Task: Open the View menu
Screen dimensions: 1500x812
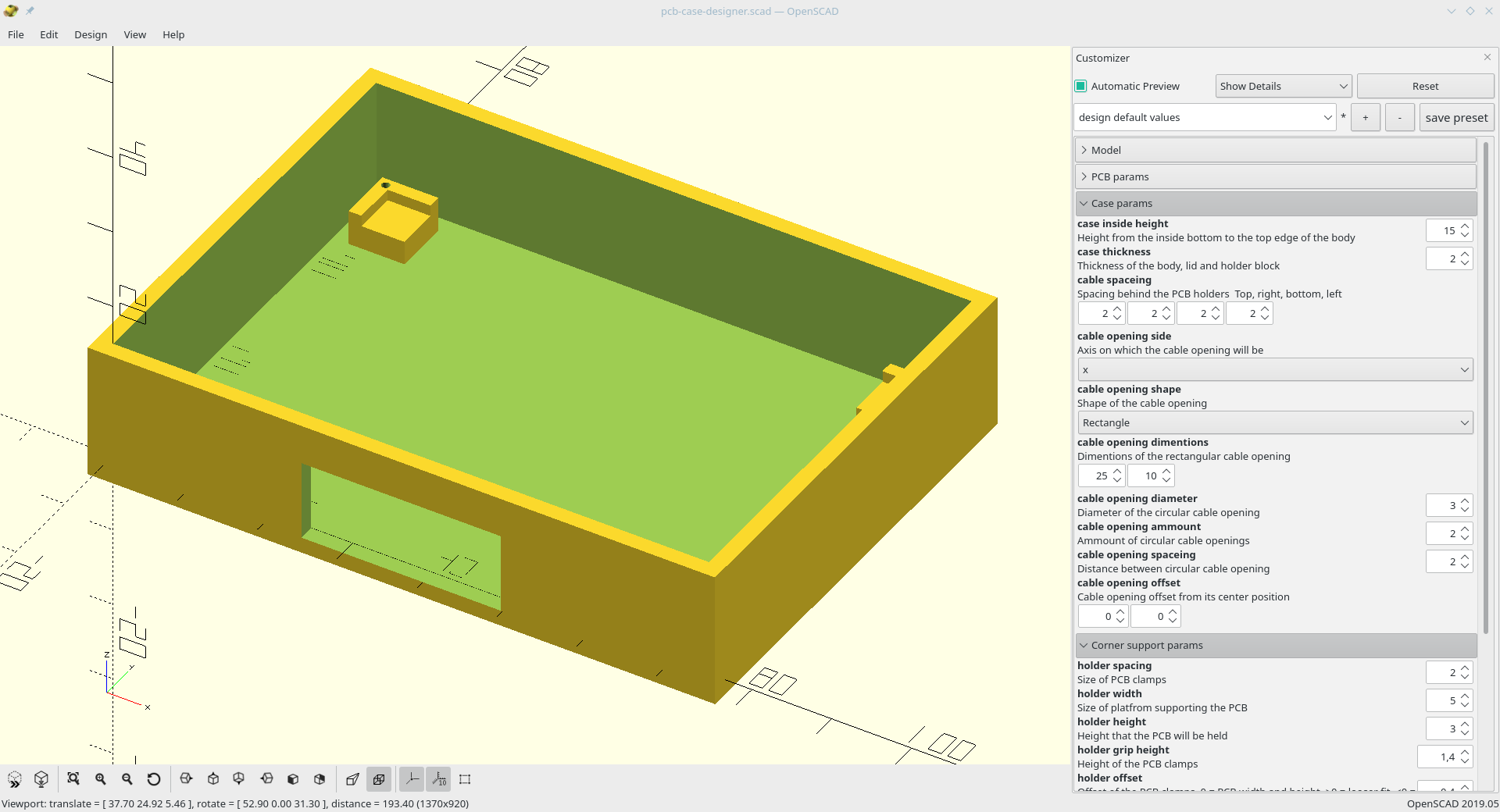Action: (135, 34)
